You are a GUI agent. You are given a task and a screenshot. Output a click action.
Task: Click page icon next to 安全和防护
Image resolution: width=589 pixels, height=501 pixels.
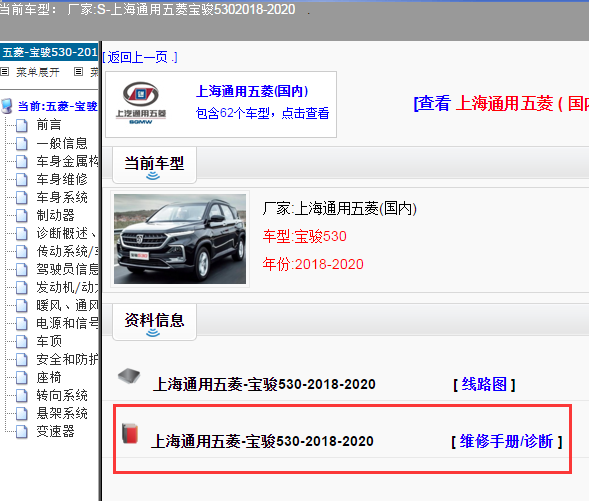point(22,359)
